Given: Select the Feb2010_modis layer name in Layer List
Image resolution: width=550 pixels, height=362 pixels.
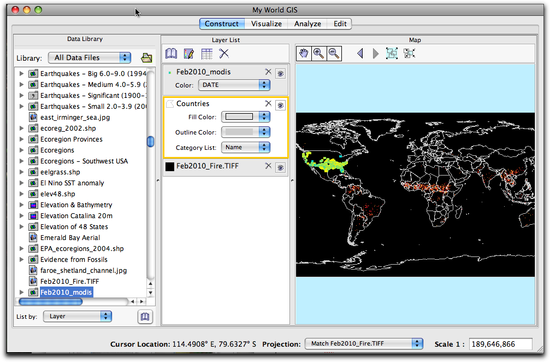Looking at the screenshot, I should pos(203,72).
